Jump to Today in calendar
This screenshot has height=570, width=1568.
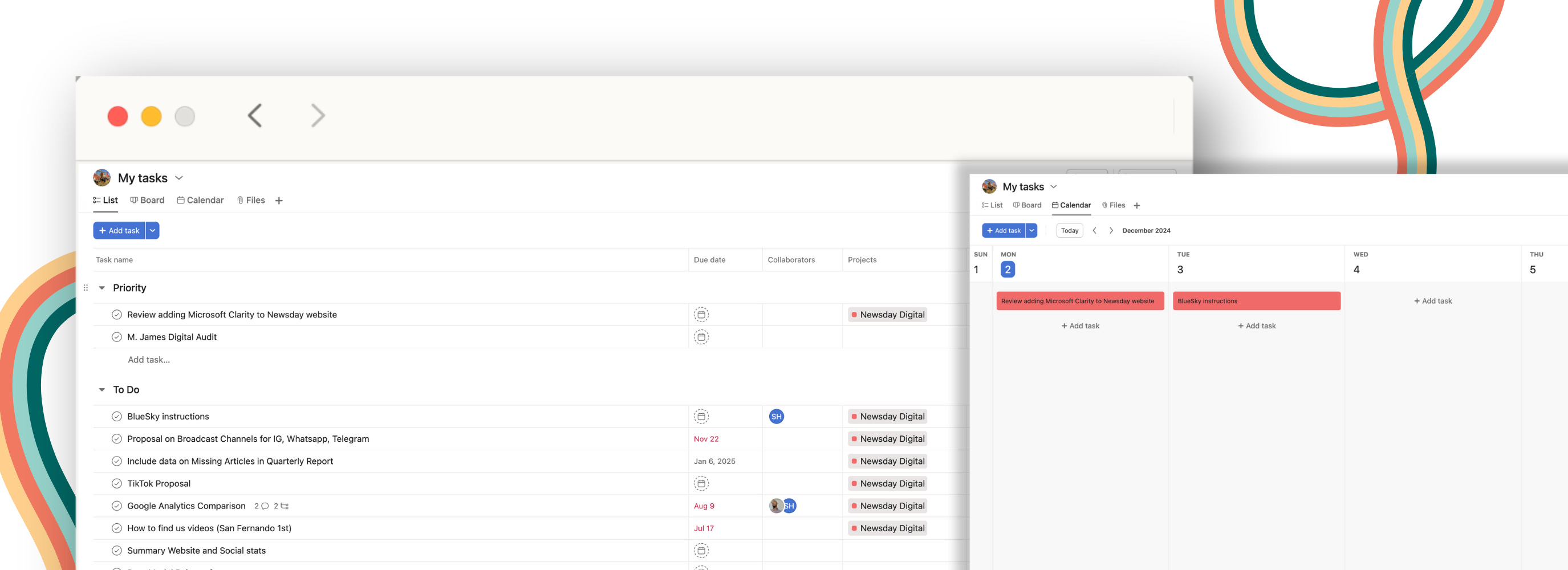pos(1070,230)
